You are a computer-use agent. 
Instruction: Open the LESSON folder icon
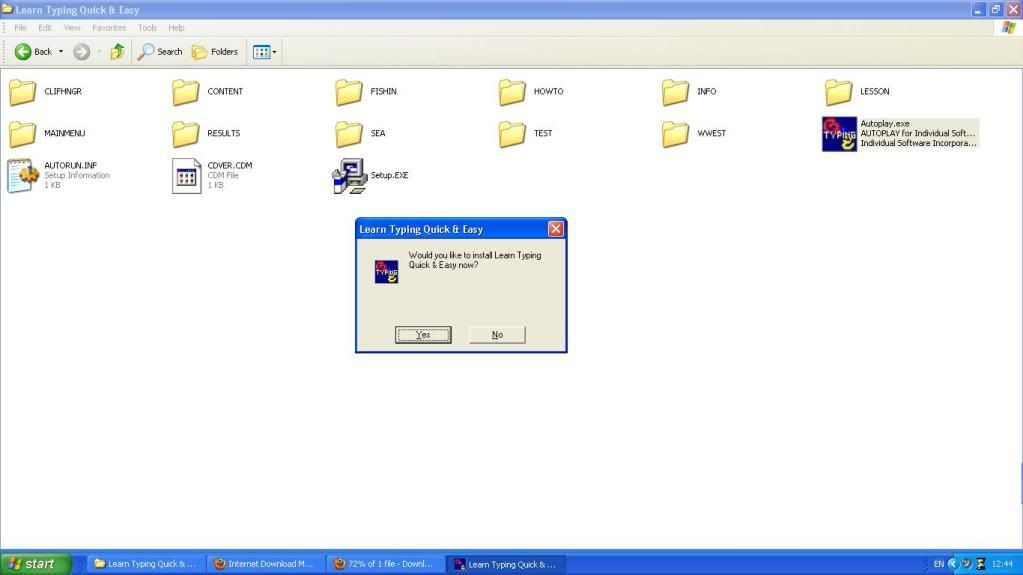tap(838, 92)
